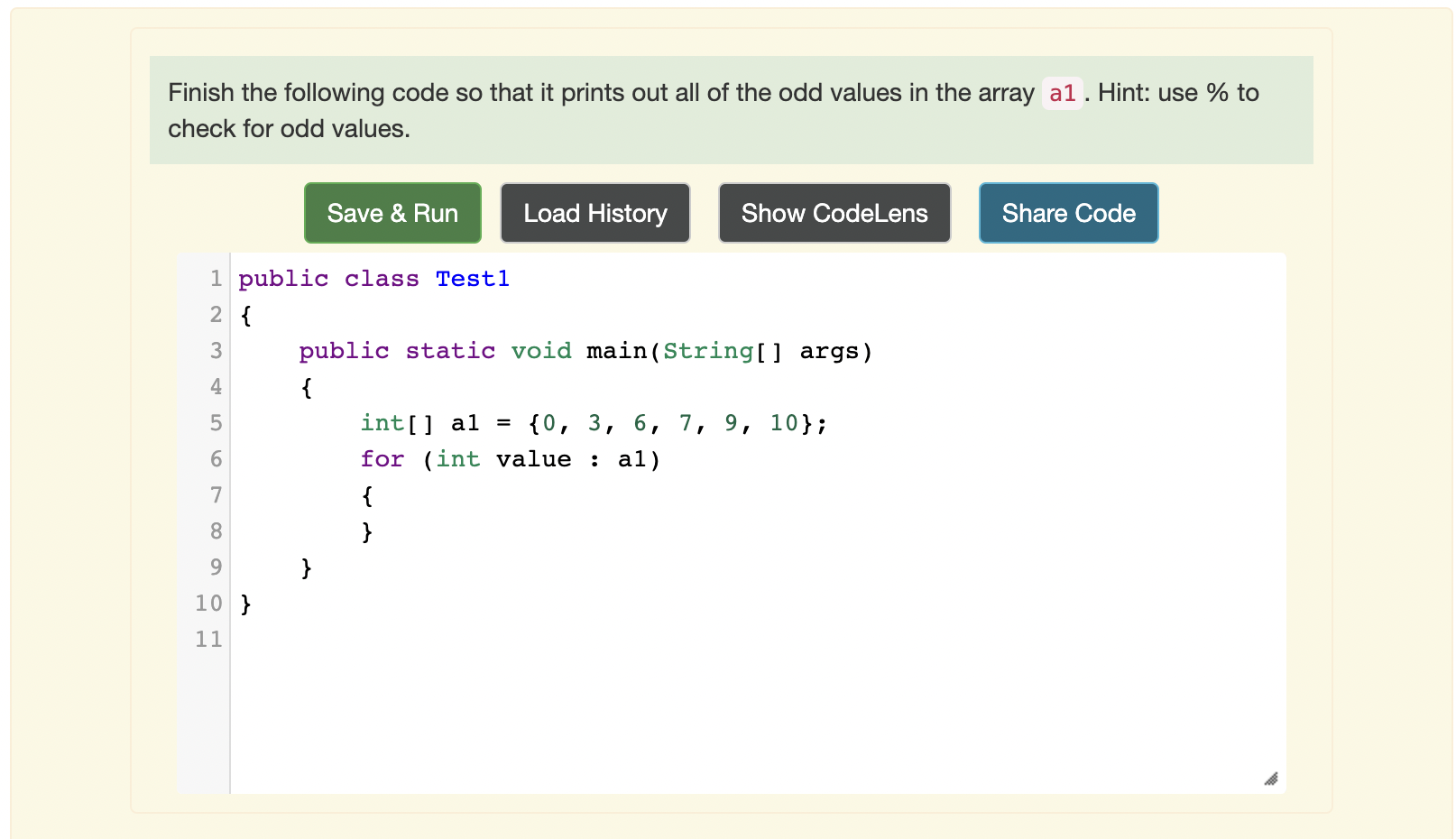Click the word 'void' on line 3
Image resolution: width=1456 pixels, height=839 pixels.
click(x=541, y=351)
